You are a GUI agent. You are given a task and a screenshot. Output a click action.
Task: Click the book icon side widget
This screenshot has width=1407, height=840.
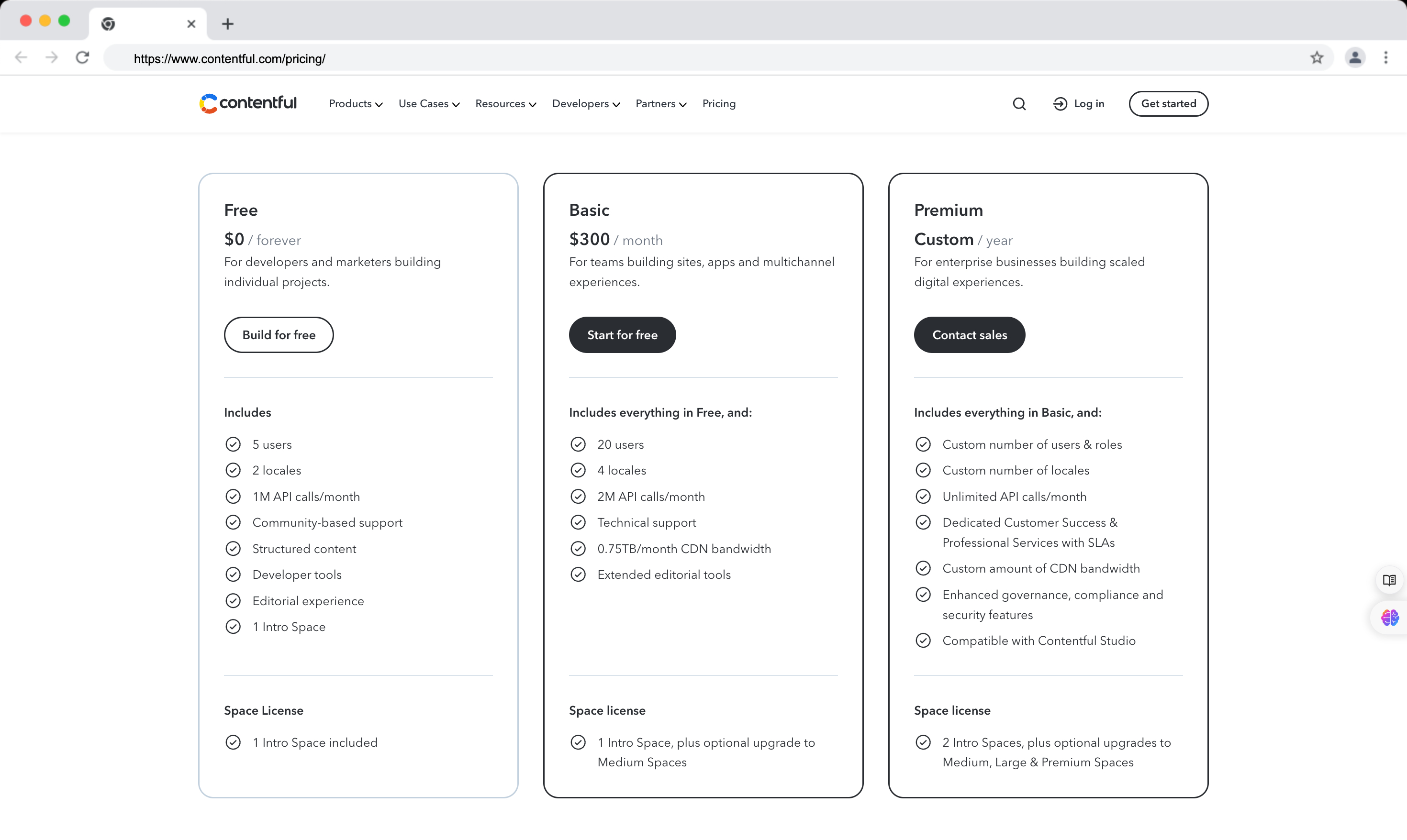click(x=1389, y=580)
